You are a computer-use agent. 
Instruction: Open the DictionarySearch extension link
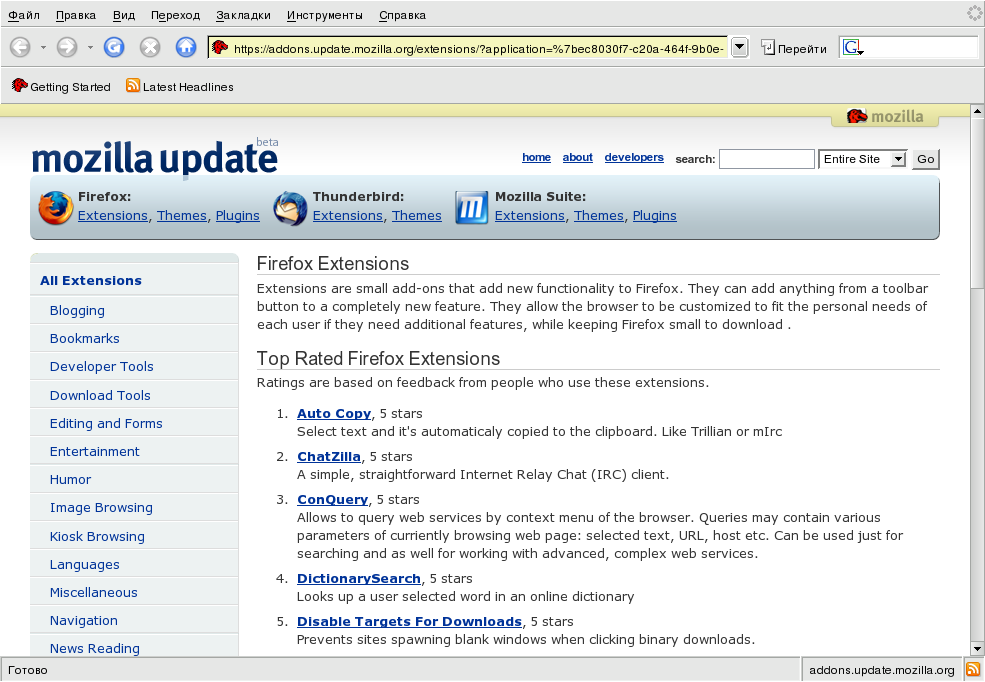tap(359, 578)
